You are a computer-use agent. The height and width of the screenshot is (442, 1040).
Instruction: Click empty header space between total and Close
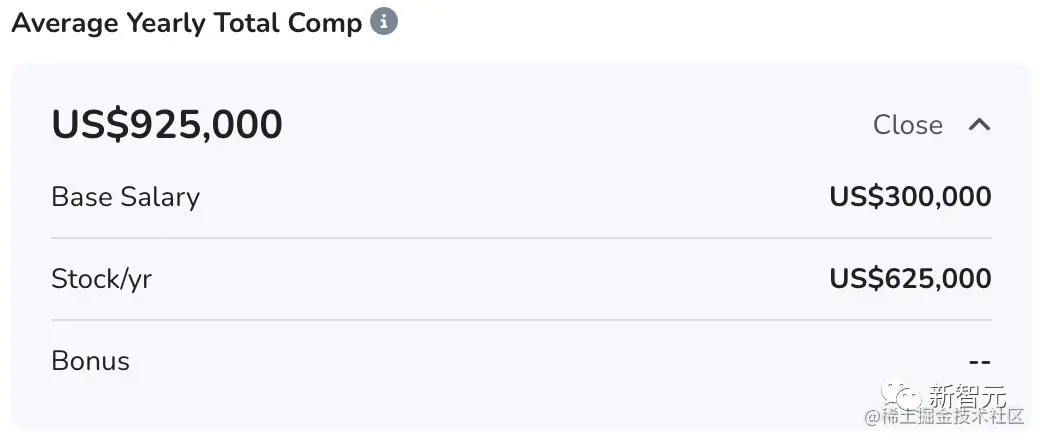point(580,125)
